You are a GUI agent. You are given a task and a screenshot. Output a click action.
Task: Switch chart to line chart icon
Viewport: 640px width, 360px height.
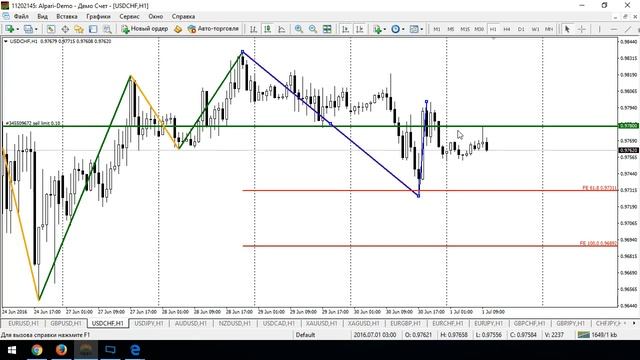coord(282,29)
